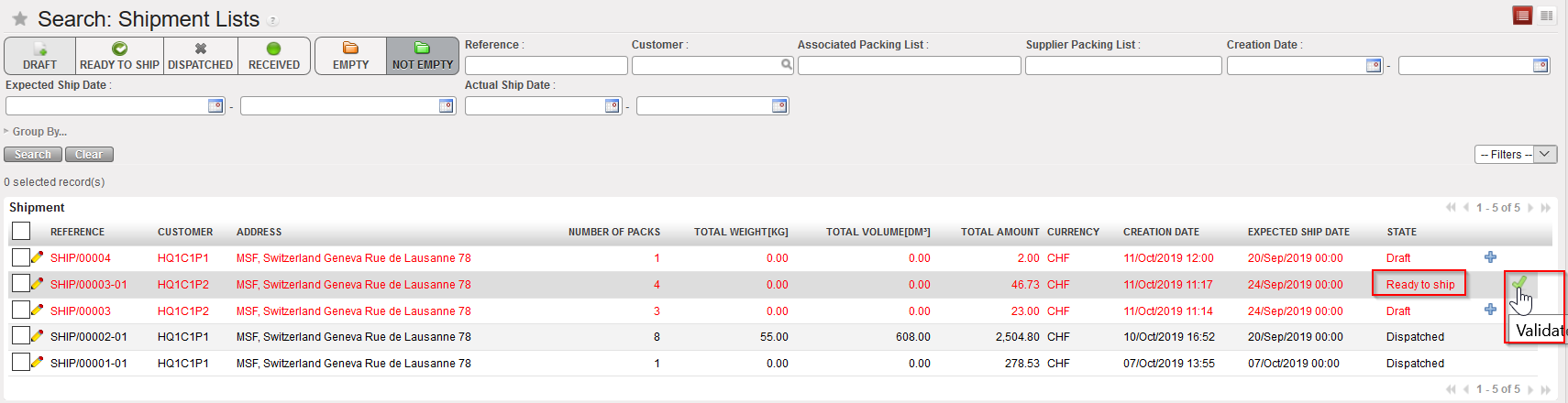
Task: Switch to list view icon
Action: click(x=1523, y=16)
